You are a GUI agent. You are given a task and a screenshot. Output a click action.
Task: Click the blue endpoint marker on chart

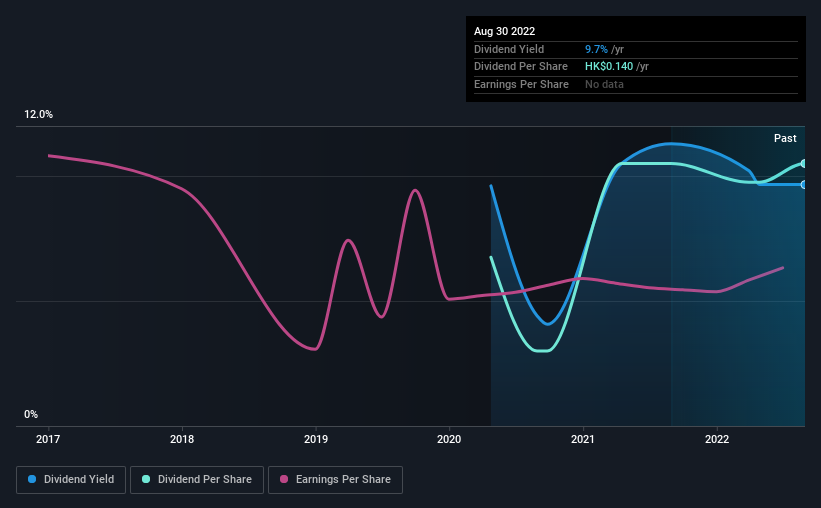803,185
